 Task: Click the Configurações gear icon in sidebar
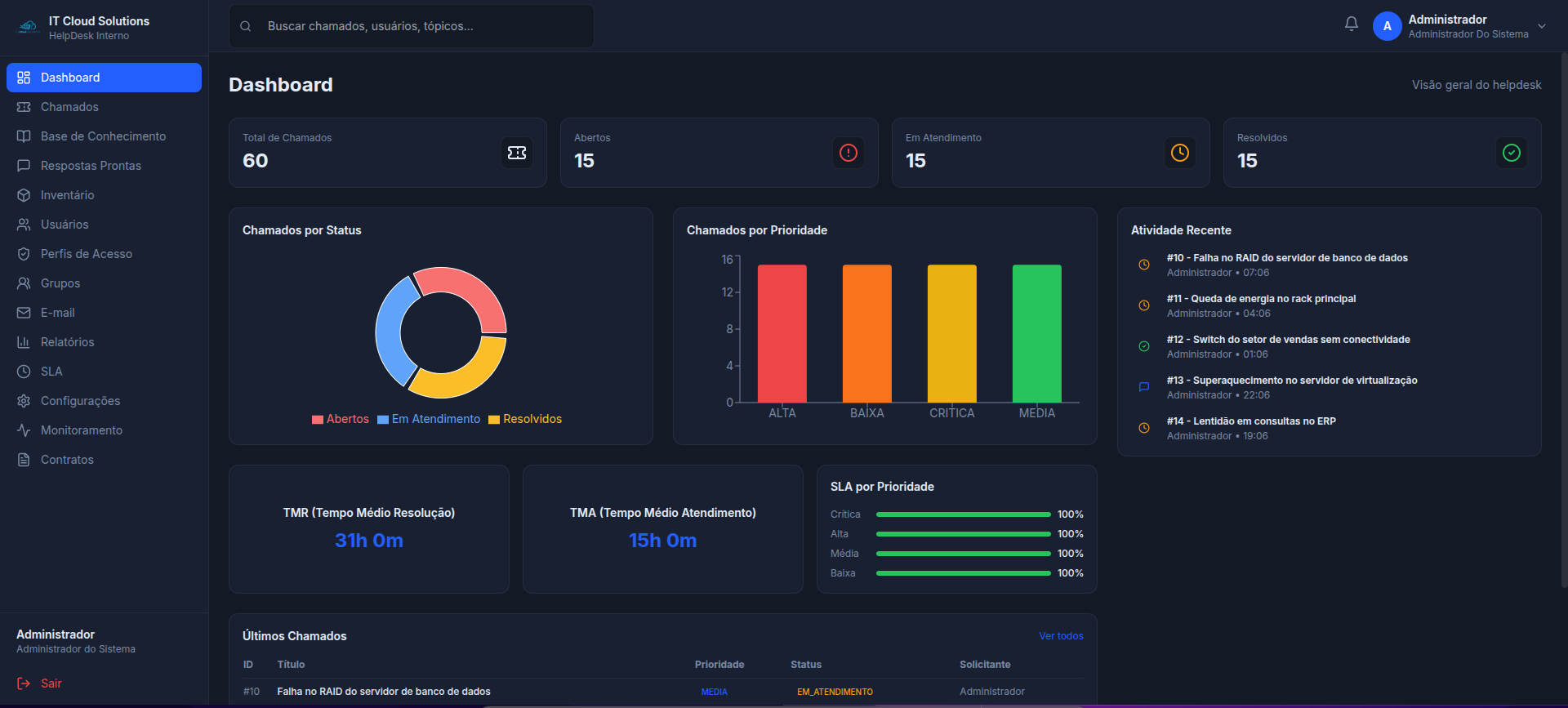(24, 401)
